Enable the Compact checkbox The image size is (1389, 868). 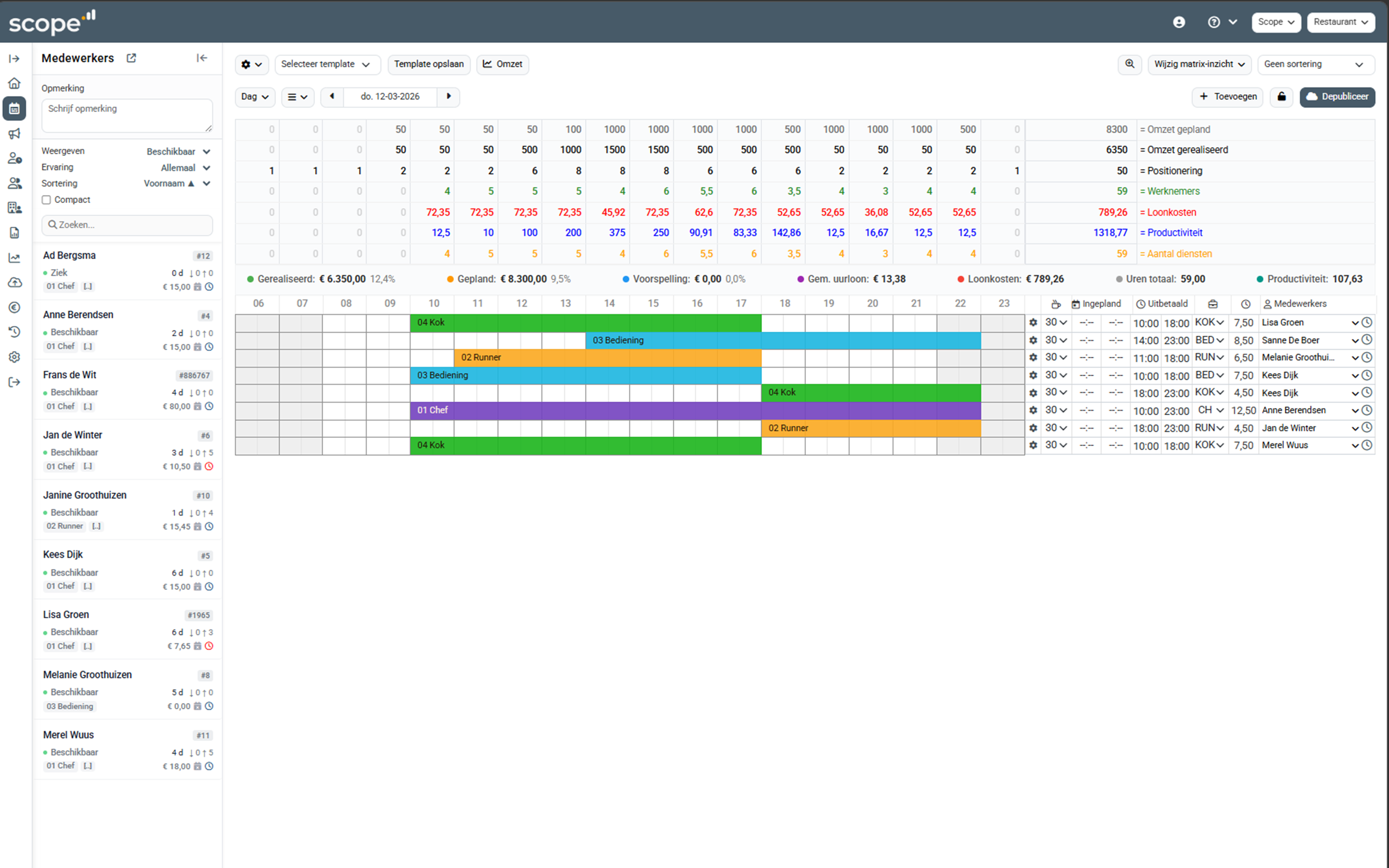(46, 200)
